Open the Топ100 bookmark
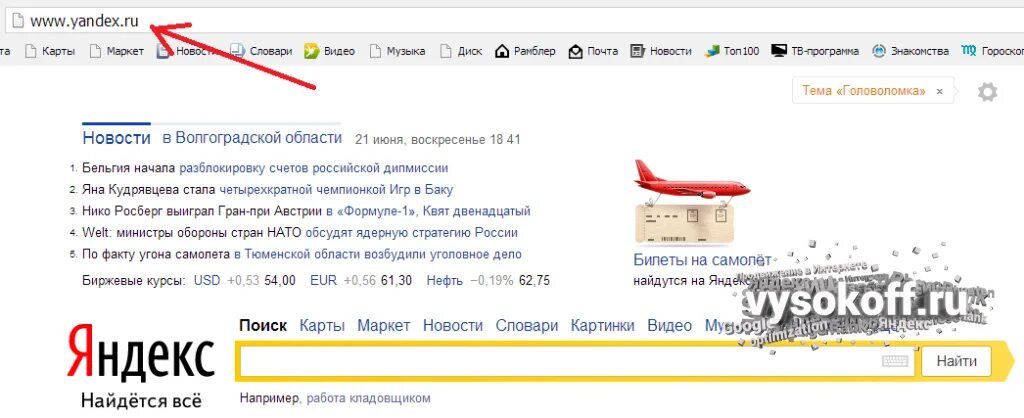The height and width of the screenshot is (418, 1024). coord(732,51)
